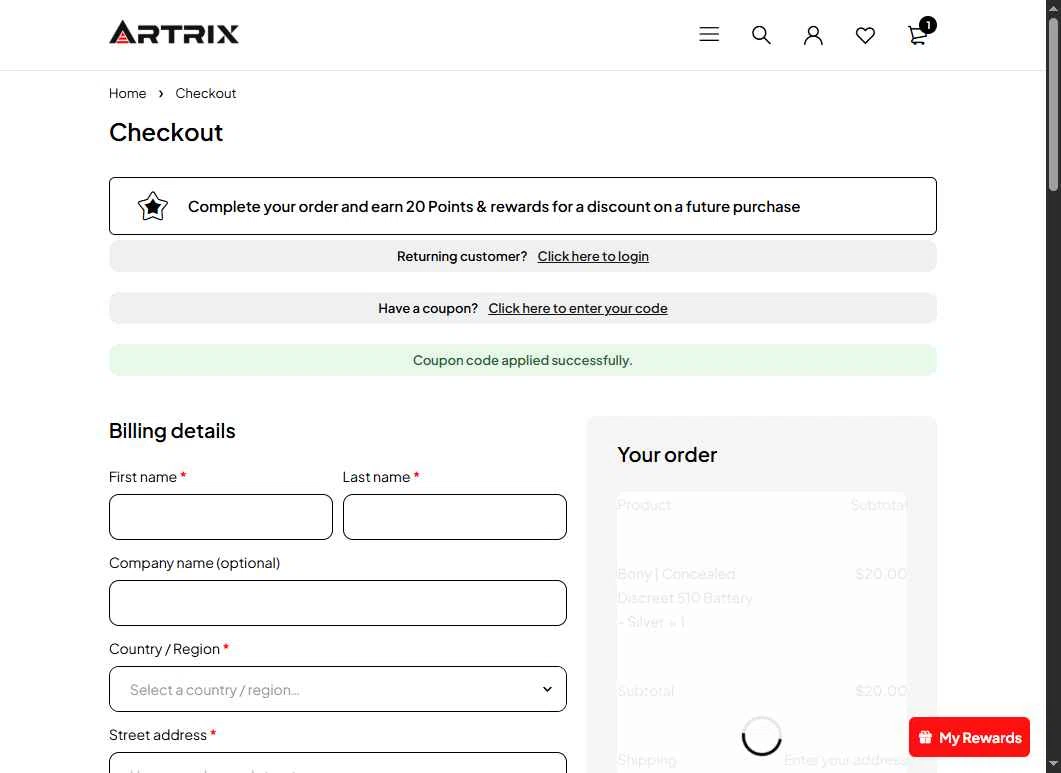Go to Home breadcrumb link

coord(127,93)
